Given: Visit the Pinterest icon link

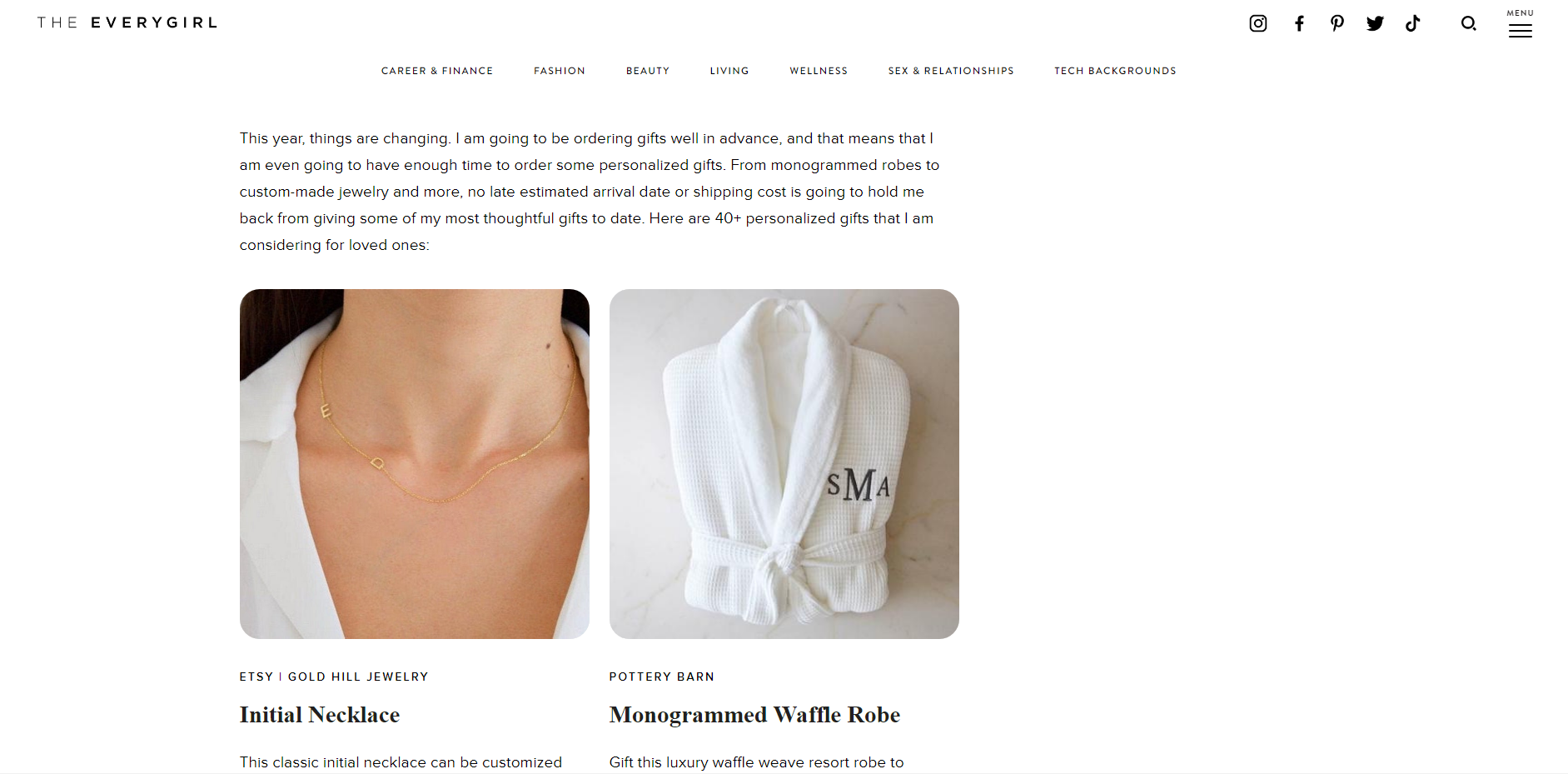Looking at the screenshot, I should (x=1337, y=23).
